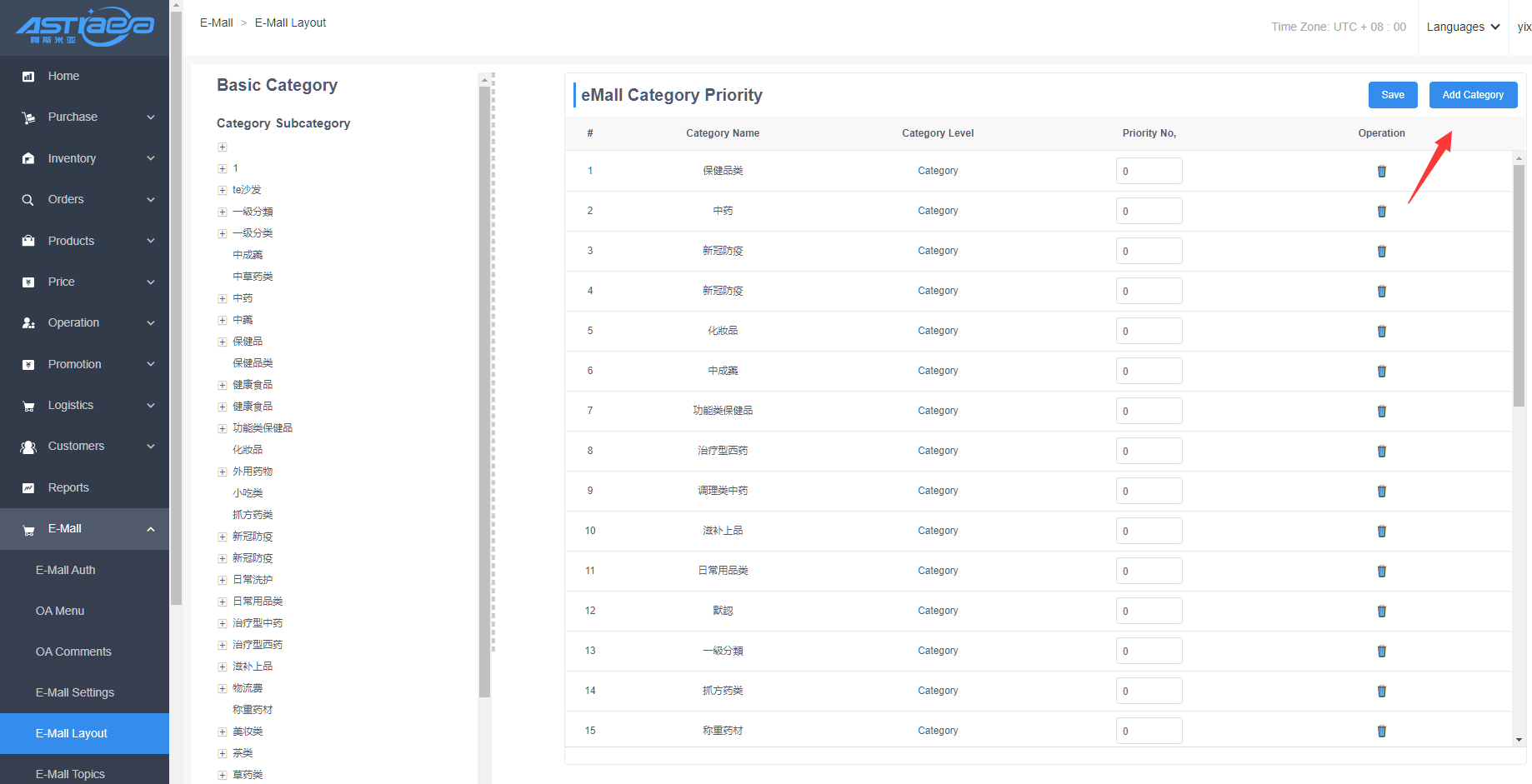
Task: Click the Reports chart icon
Action: point(28,488)
